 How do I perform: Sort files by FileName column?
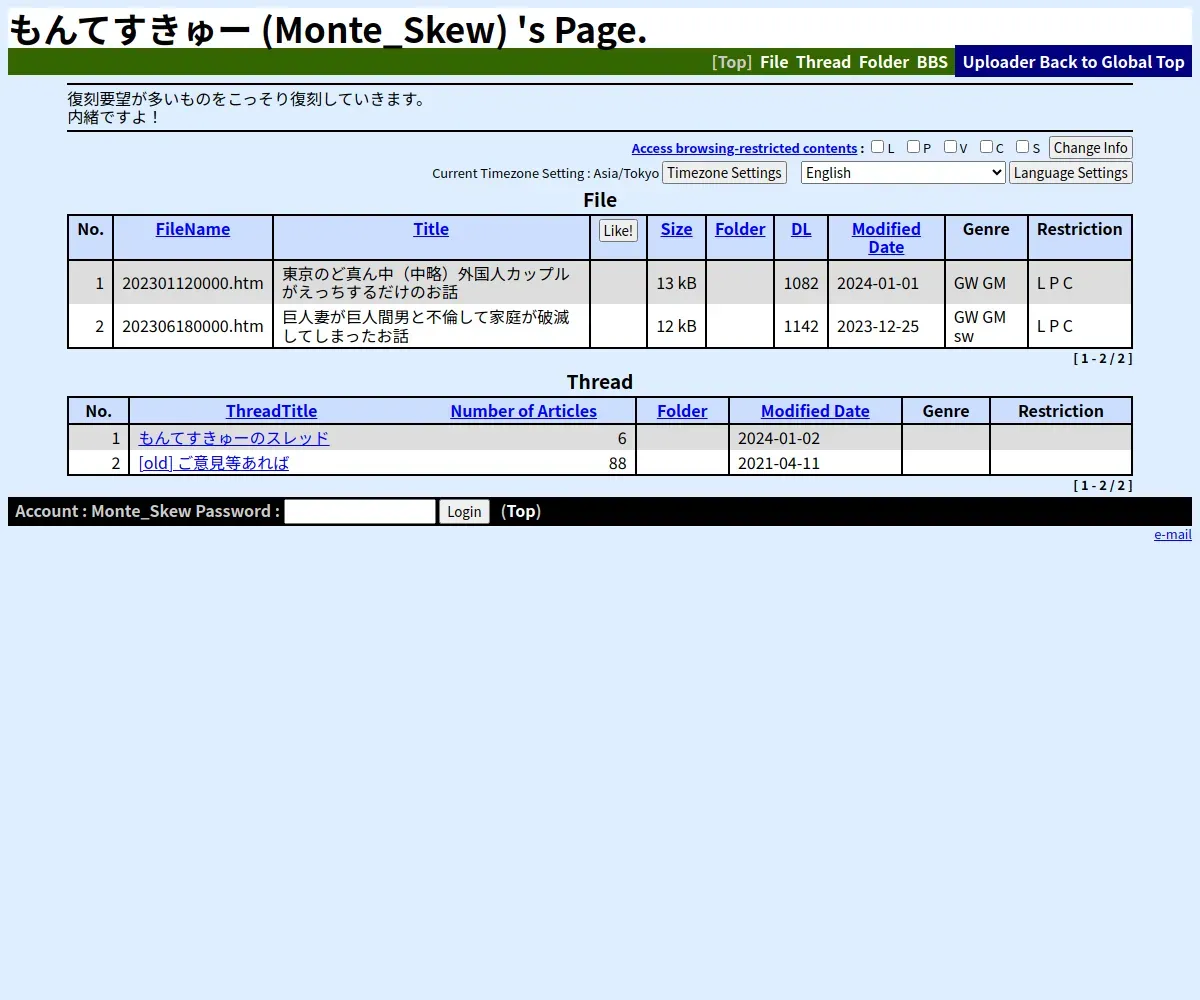193,229
